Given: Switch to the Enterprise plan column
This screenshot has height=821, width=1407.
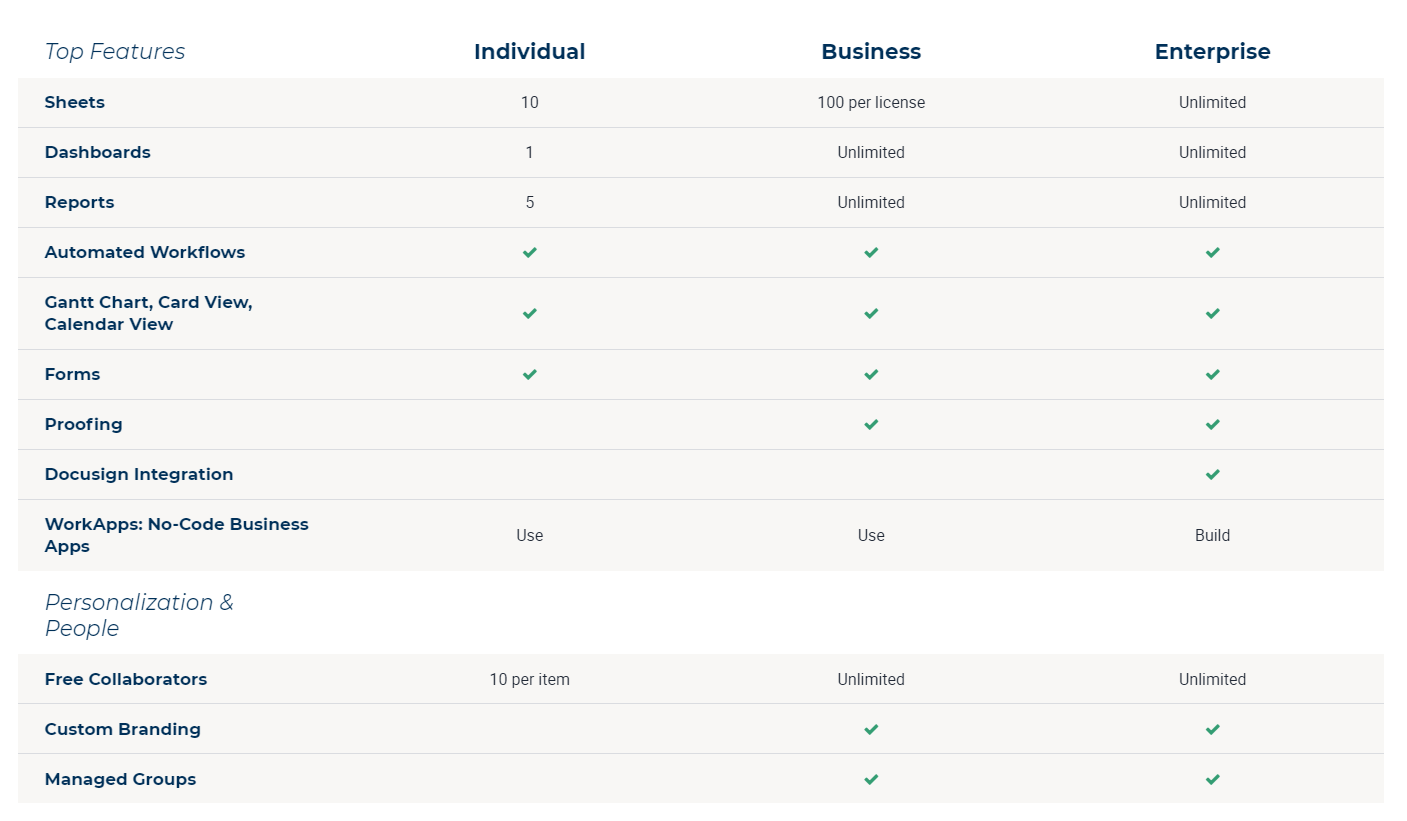Looking at the screenshot, I should click(x=1212, y=51).
